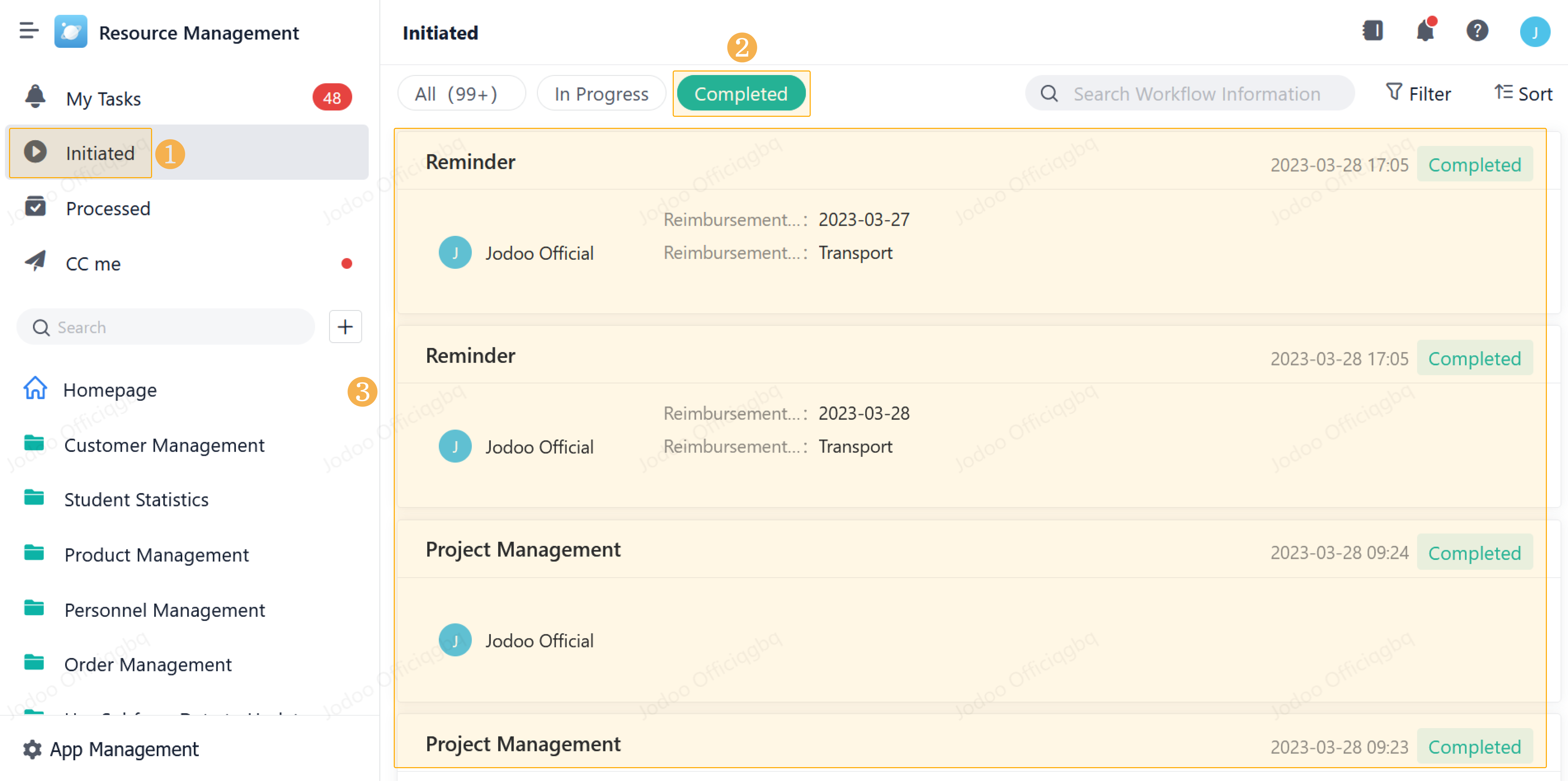
Task: Click the App Management gear icon
Action: pyautogui.click(x=32, y=749)
